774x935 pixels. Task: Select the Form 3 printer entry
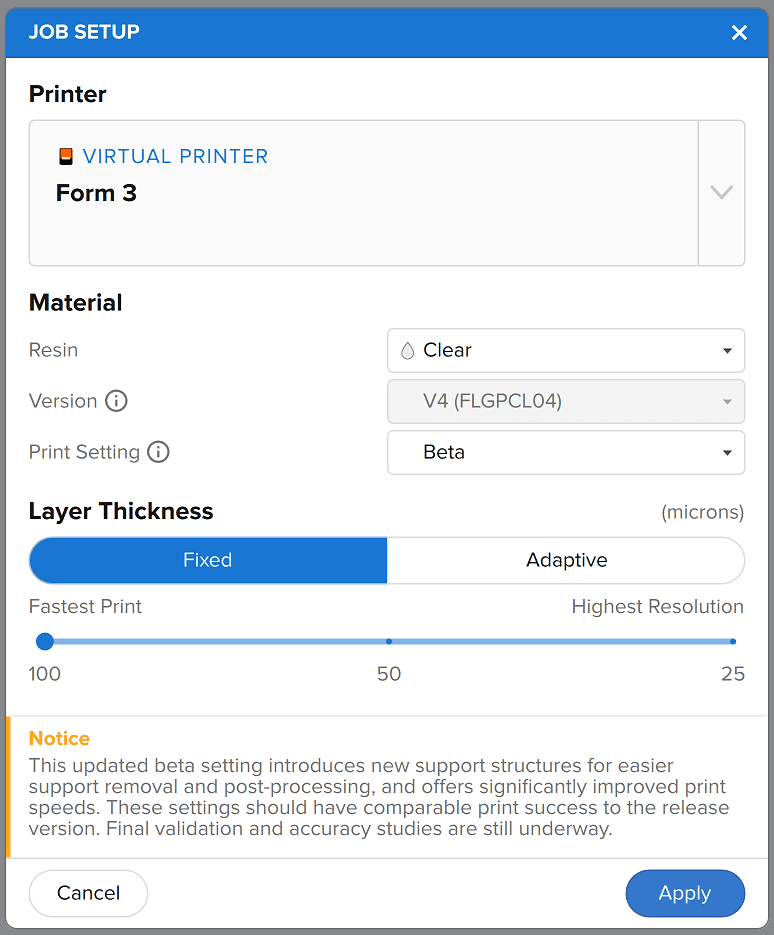point(96,193)
